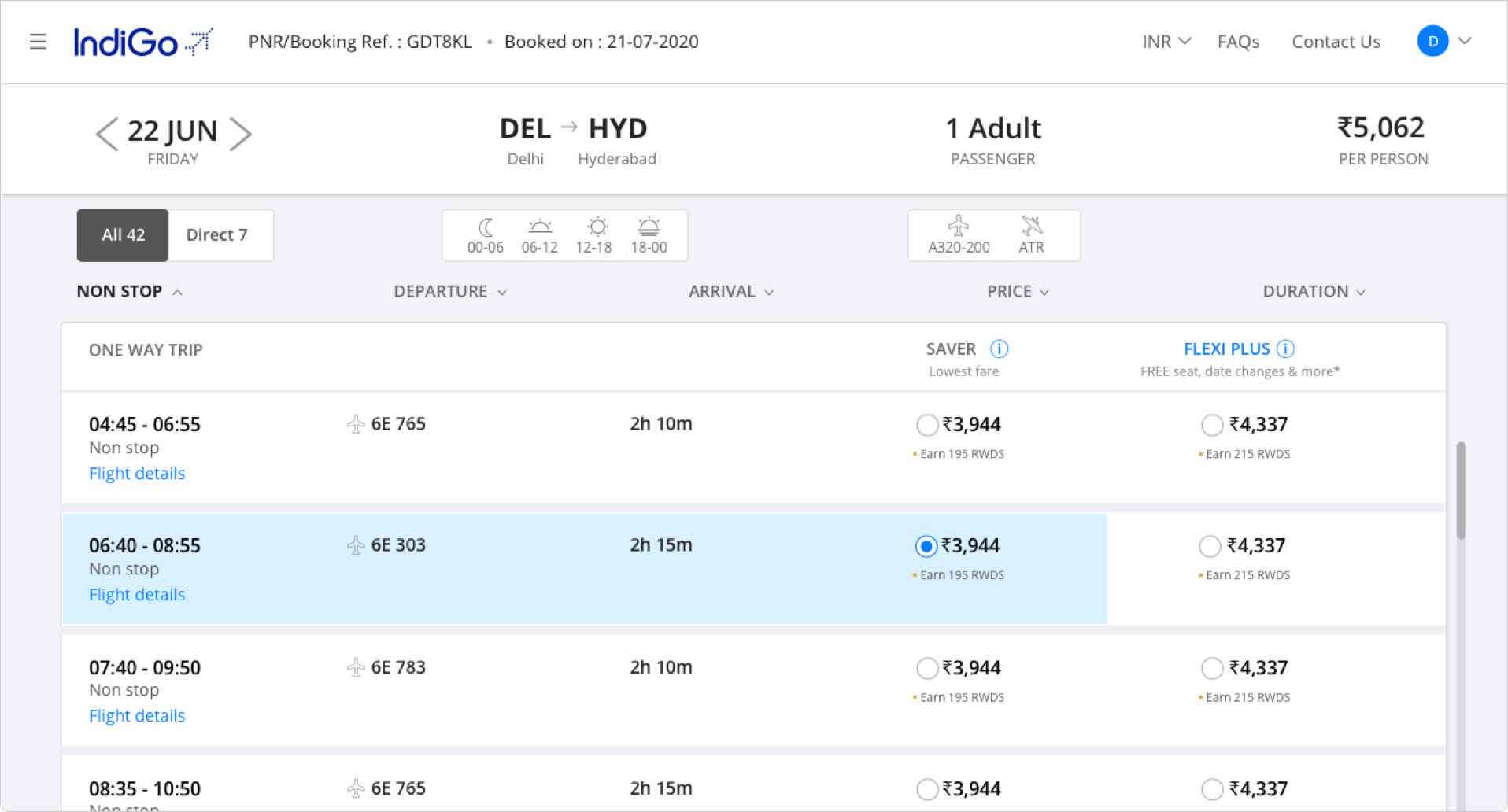Filter by 12-18 afternoon sun icon
The width and height of the screenshot is (1508, 812).
593,235
